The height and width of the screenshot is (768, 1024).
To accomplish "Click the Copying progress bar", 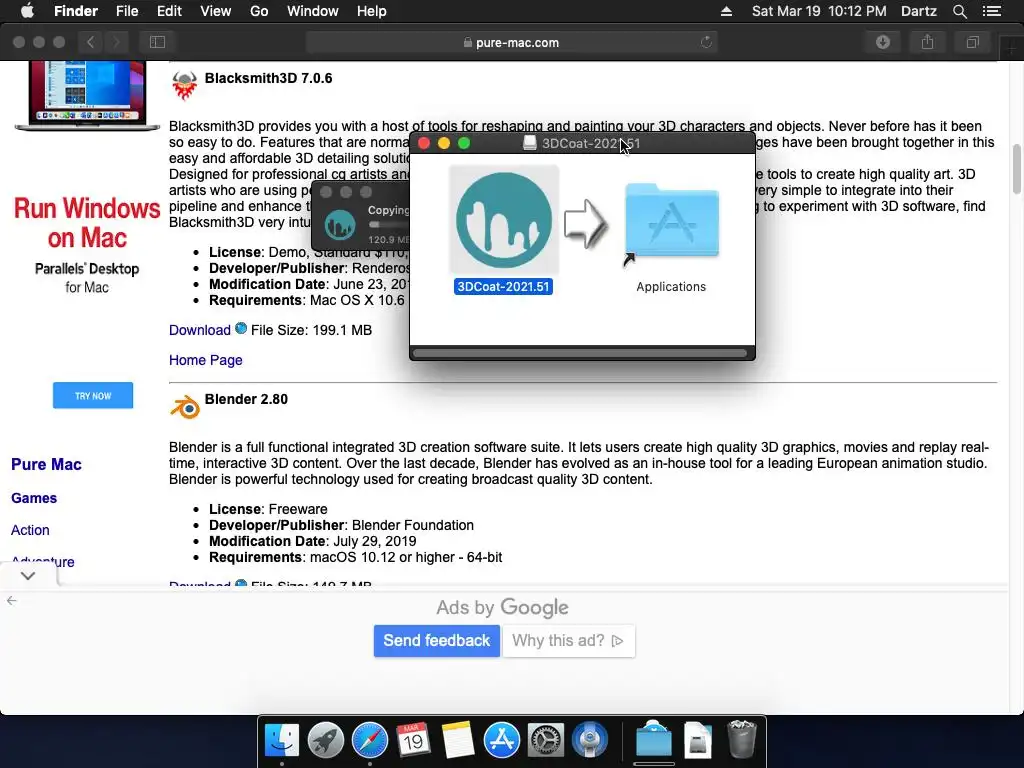I will (389, 225).
